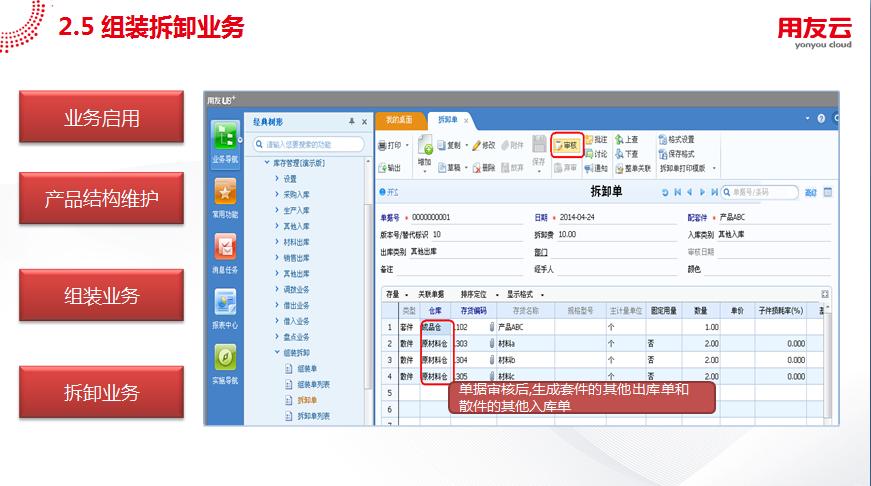
Task: Click the 业务启用 red button
Action: point(101,117)
